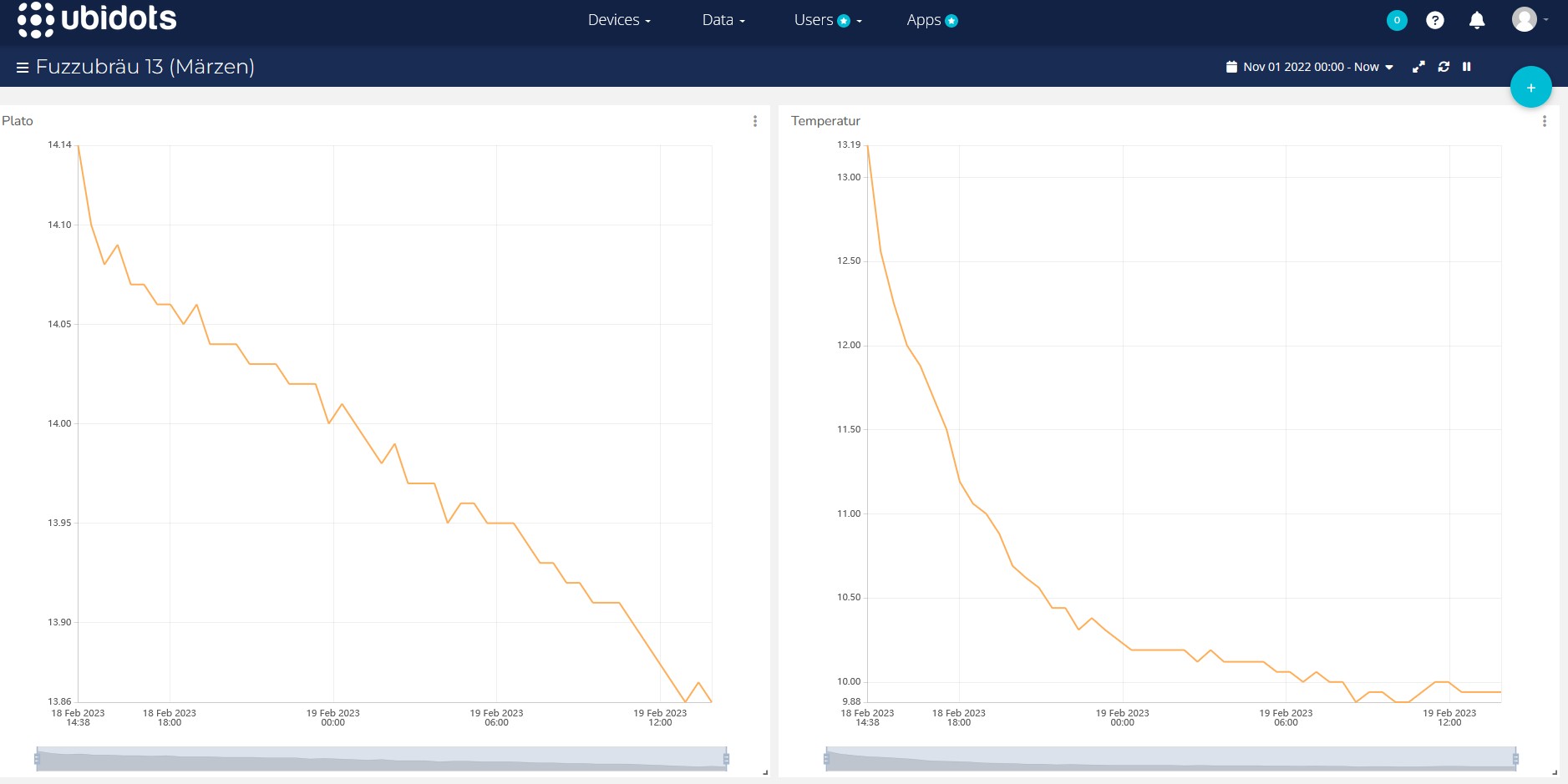Screen dimensions: 1568x784
Task: Open the Data menu
Action: [723, 20]
